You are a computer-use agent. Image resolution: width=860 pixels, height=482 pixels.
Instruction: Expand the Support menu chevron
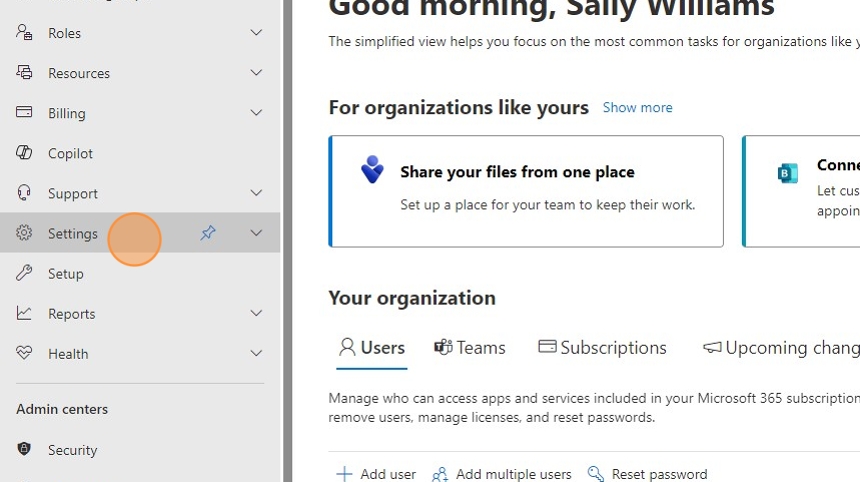(x=256, y=192)
